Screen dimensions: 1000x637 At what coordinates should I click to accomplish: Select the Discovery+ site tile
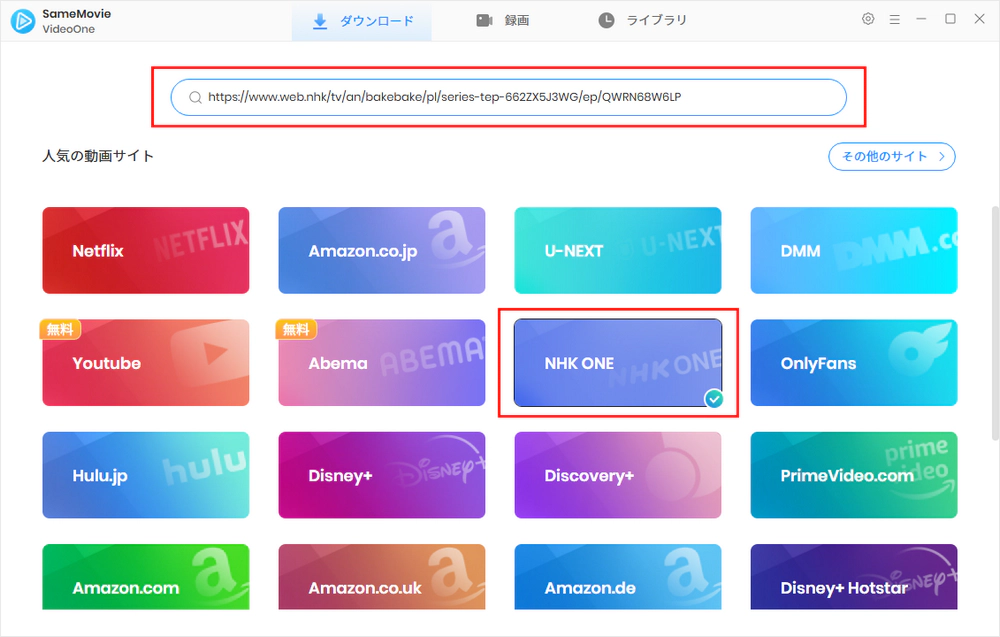point(617,475)
